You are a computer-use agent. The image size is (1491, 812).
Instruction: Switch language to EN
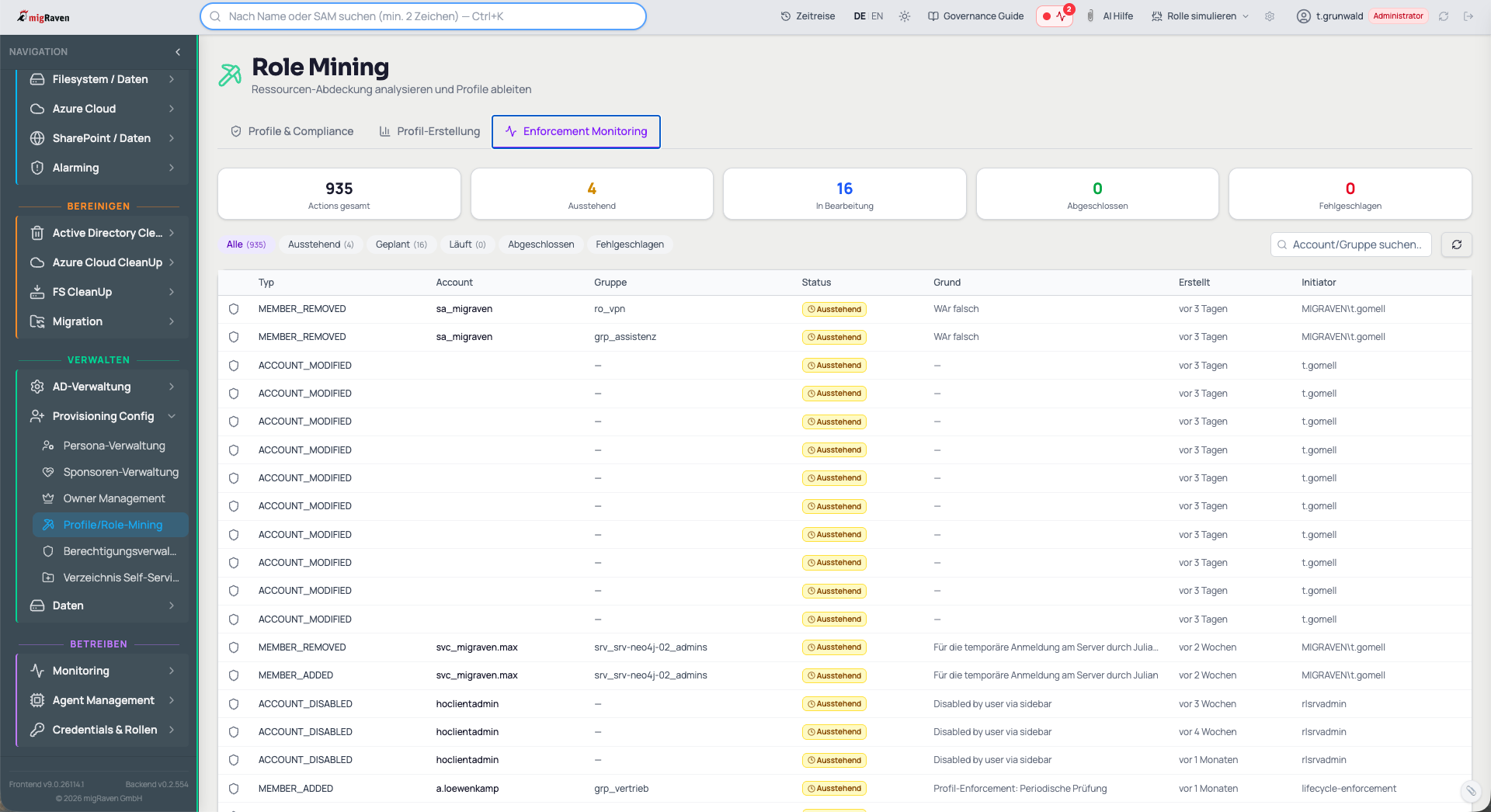(878, 16)
